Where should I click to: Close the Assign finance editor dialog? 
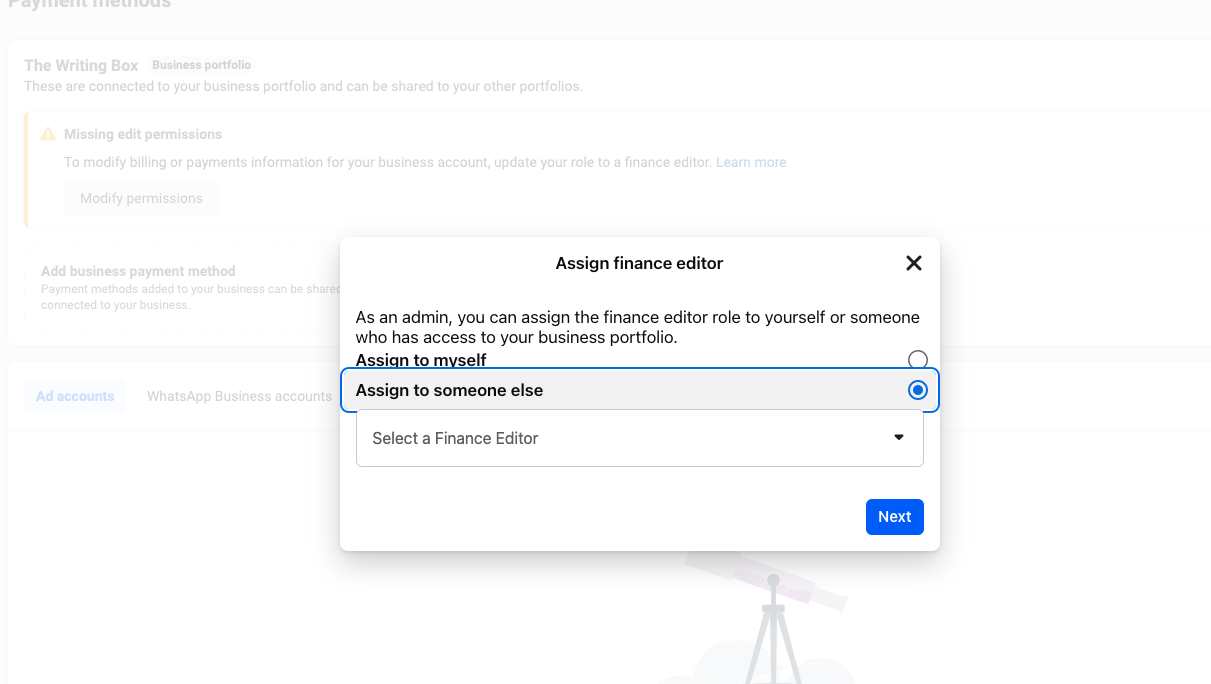(913, 263)
